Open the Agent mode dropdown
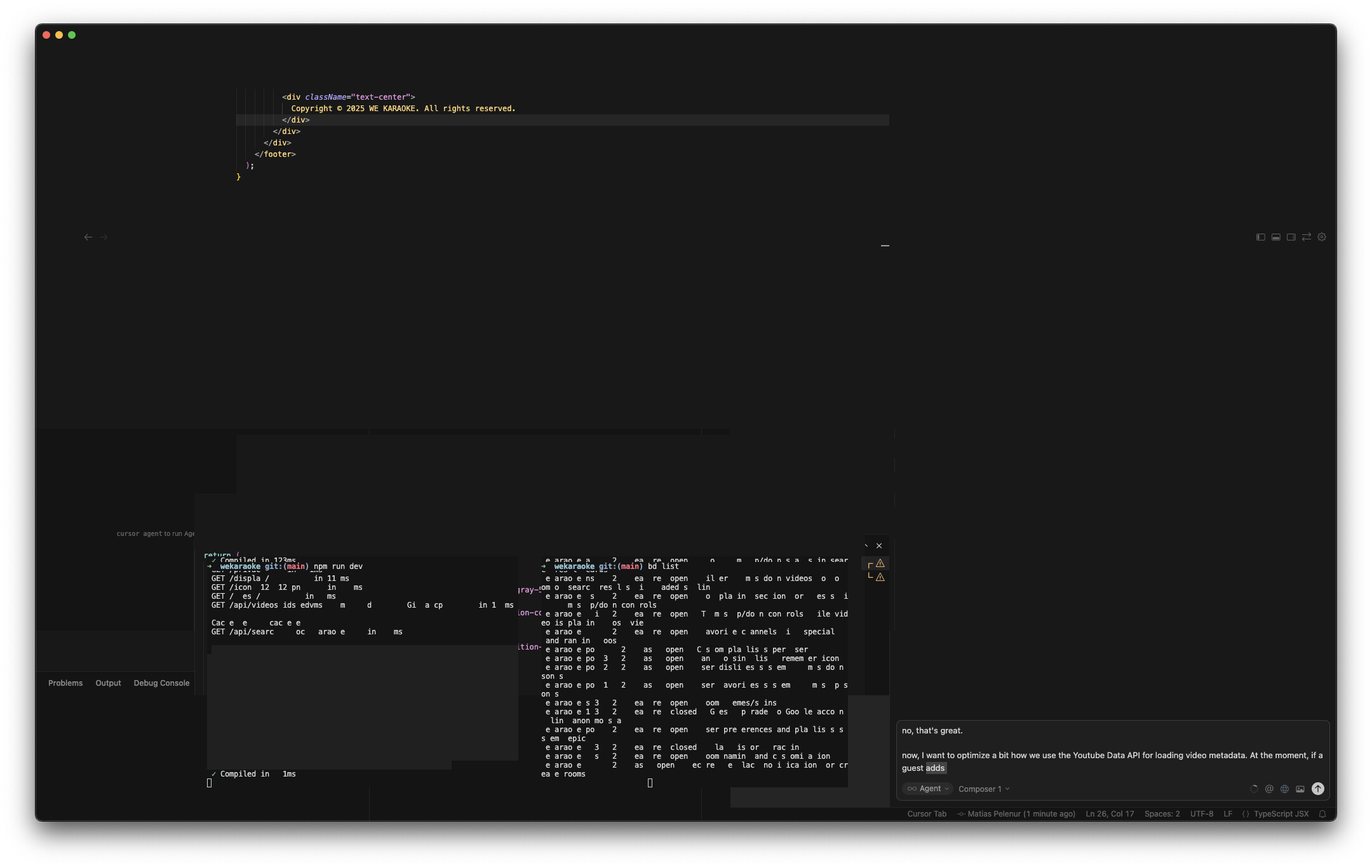Viewport: 1372px width, 868px height. pyautogui.click(x=927, y=789)
